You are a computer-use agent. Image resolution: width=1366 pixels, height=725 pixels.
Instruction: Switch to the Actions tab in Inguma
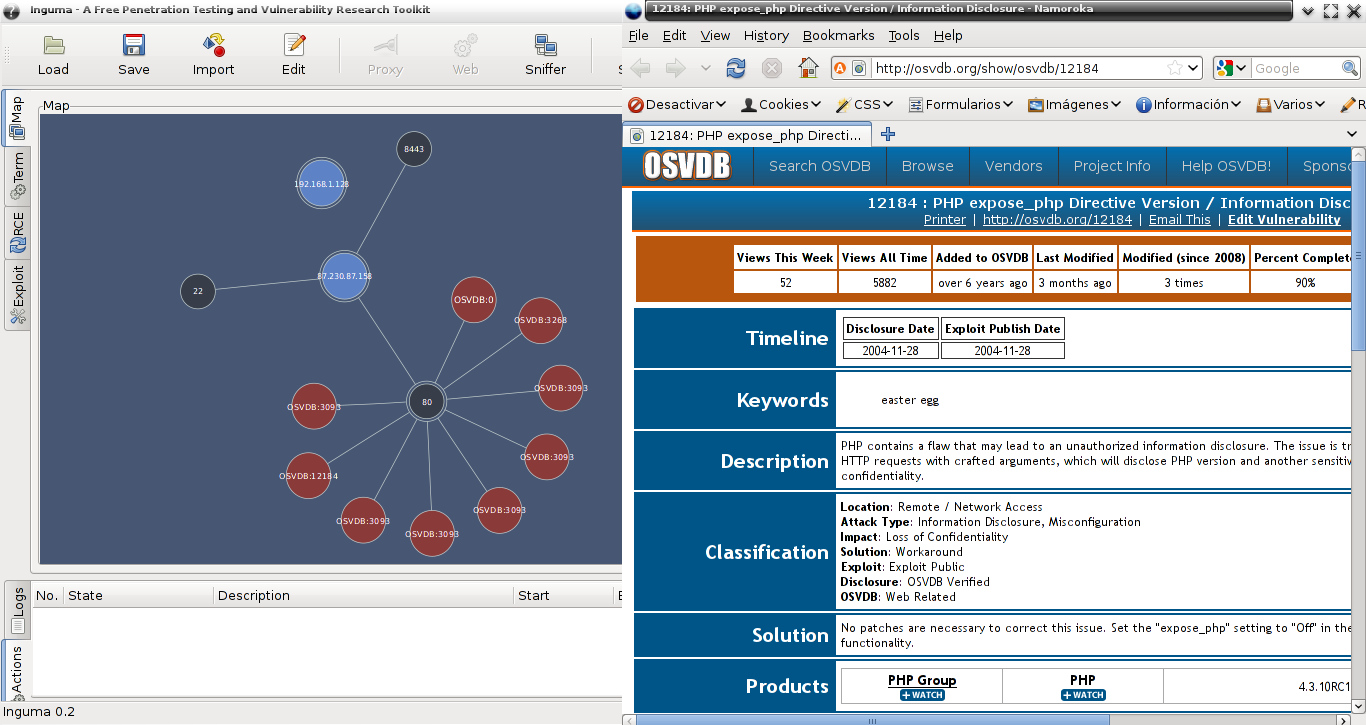[17, 670]
